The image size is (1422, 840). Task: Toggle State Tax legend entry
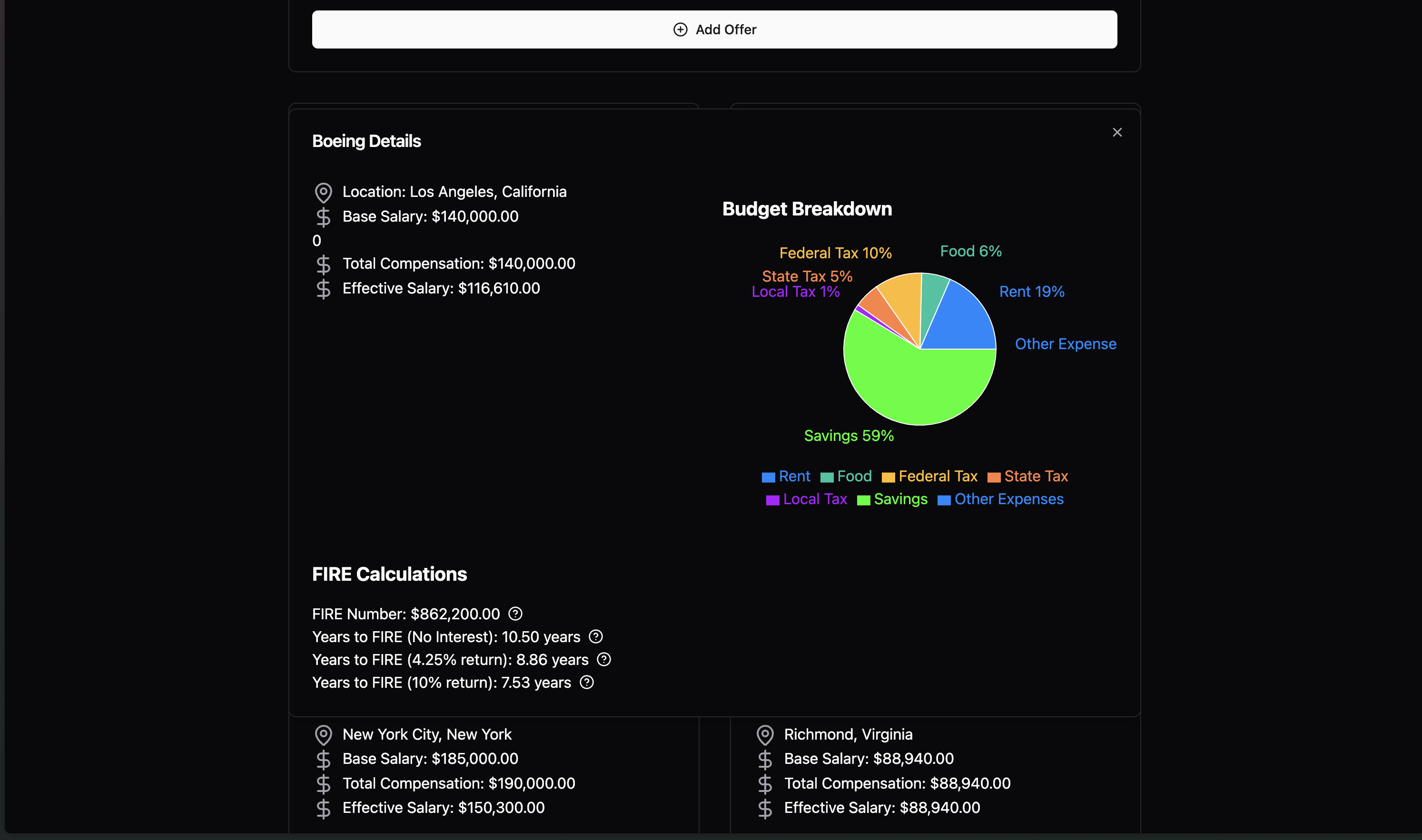1035,477
